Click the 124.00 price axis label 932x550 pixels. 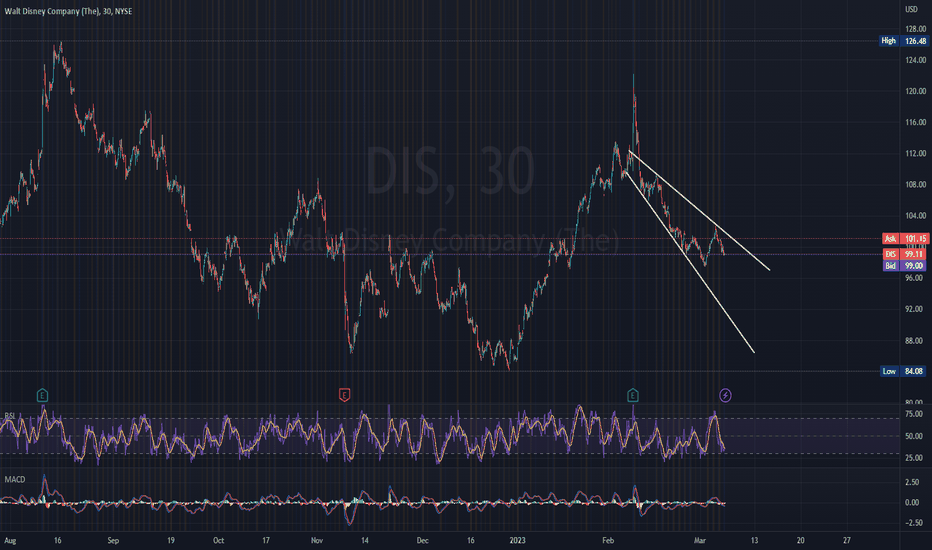pos(915,60)
